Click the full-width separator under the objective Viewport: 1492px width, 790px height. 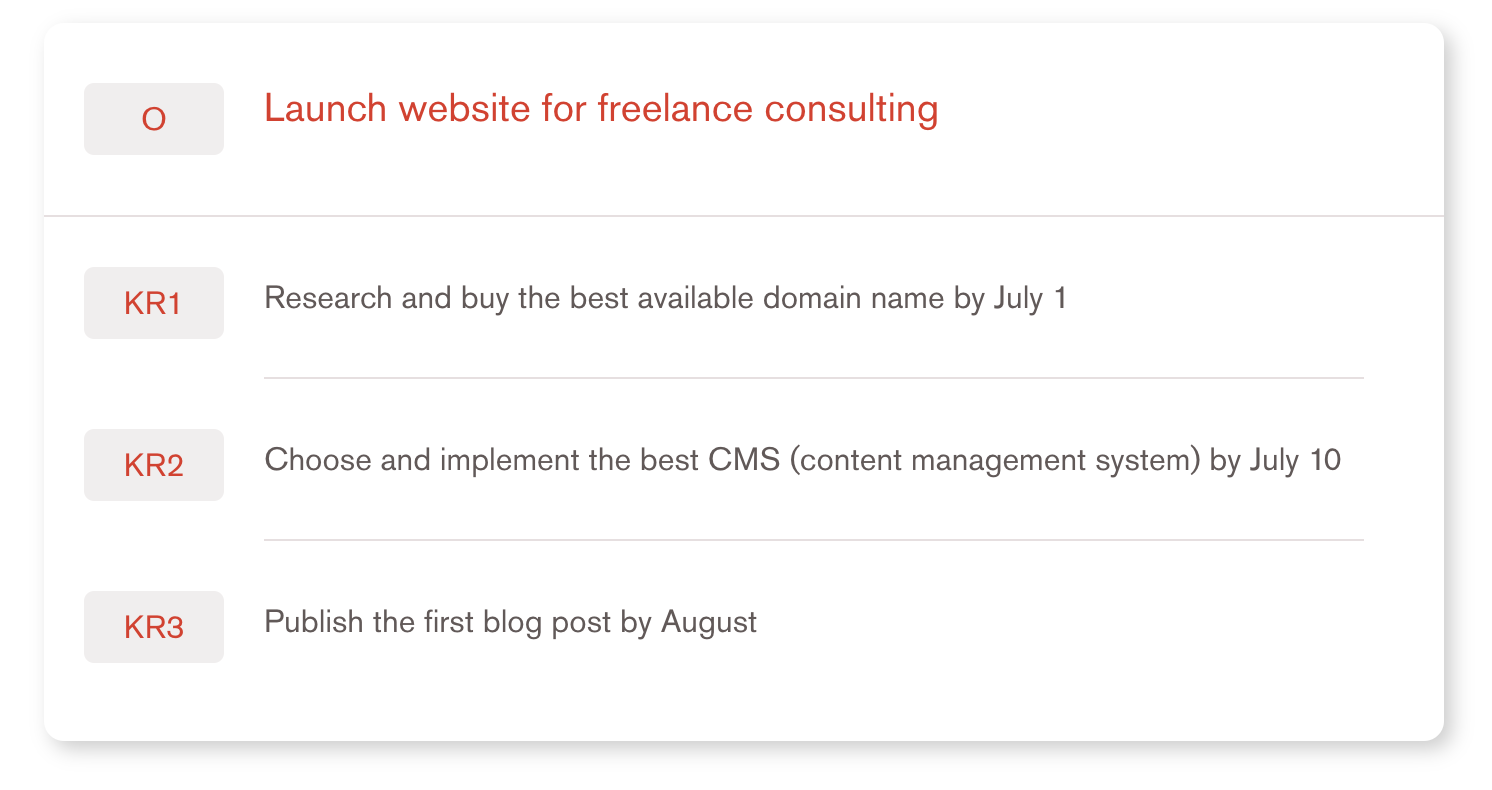pos(744,216)
